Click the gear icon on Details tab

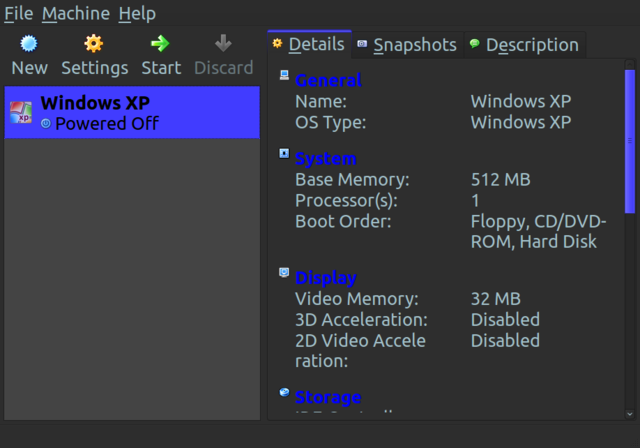(278, 43)
